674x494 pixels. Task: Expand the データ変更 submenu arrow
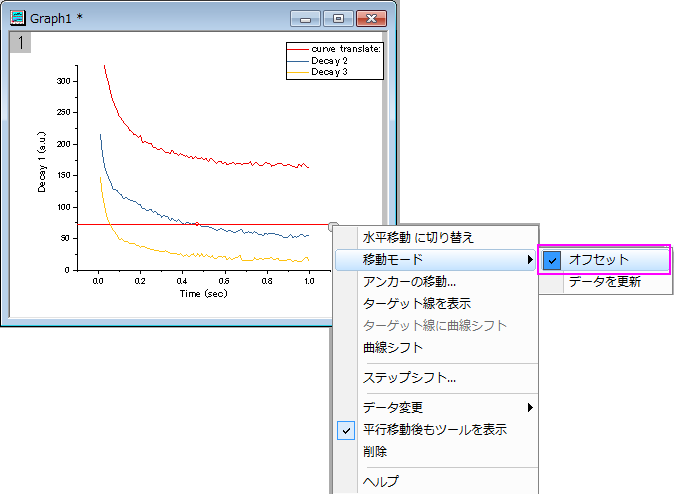(x=530, y=407)
